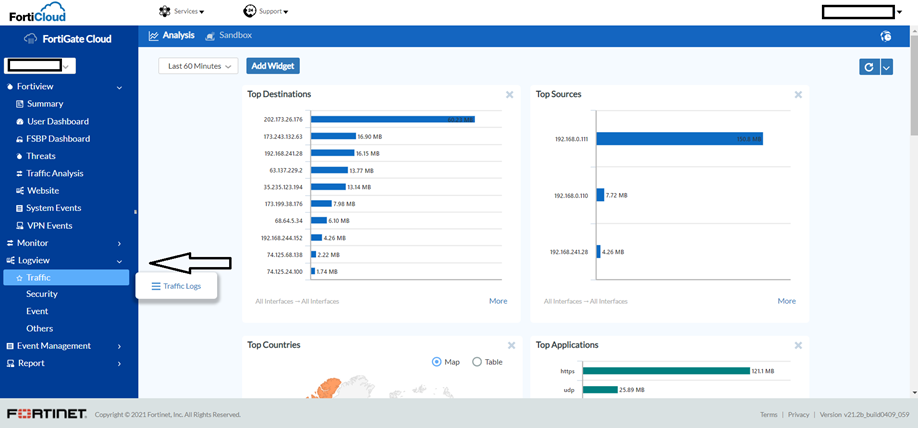Click the star icon beside Traffic
918x428 pixels.
19,278
